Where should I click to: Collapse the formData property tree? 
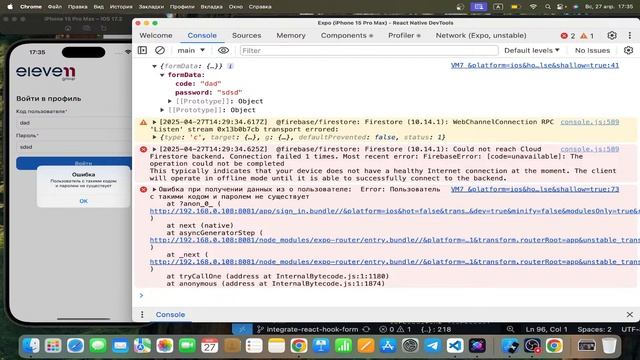(162, 75)
